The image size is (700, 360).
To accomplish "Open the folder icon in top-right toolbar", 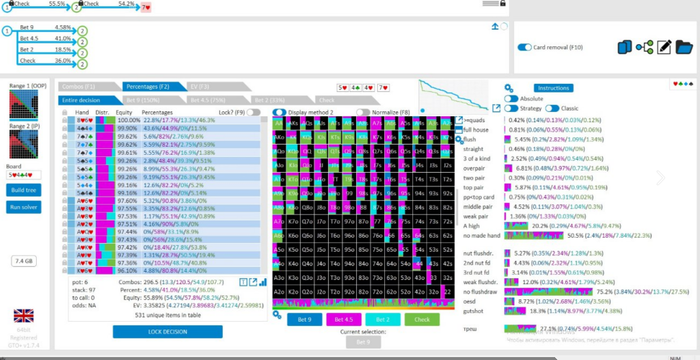I will [684, 47].
